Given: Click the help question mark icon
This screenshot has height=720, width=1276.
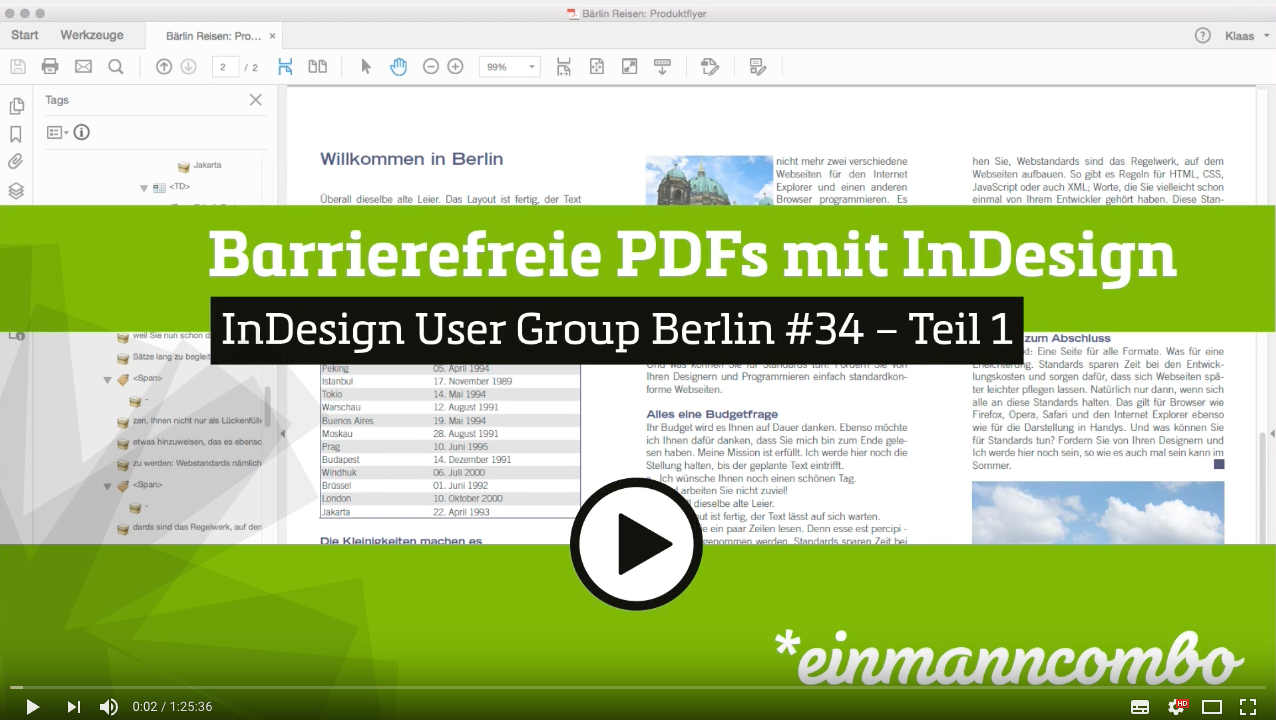Looking at the screenshot, I should [1203, 36].
